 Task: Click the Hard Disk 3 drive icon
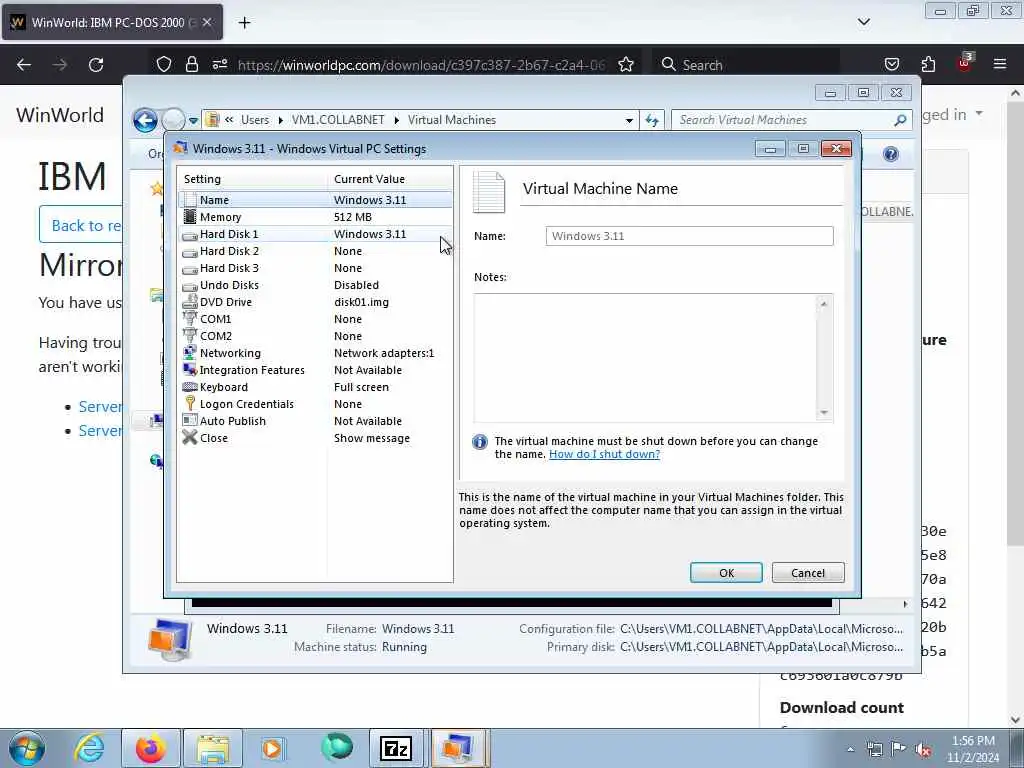click(189, 268)
